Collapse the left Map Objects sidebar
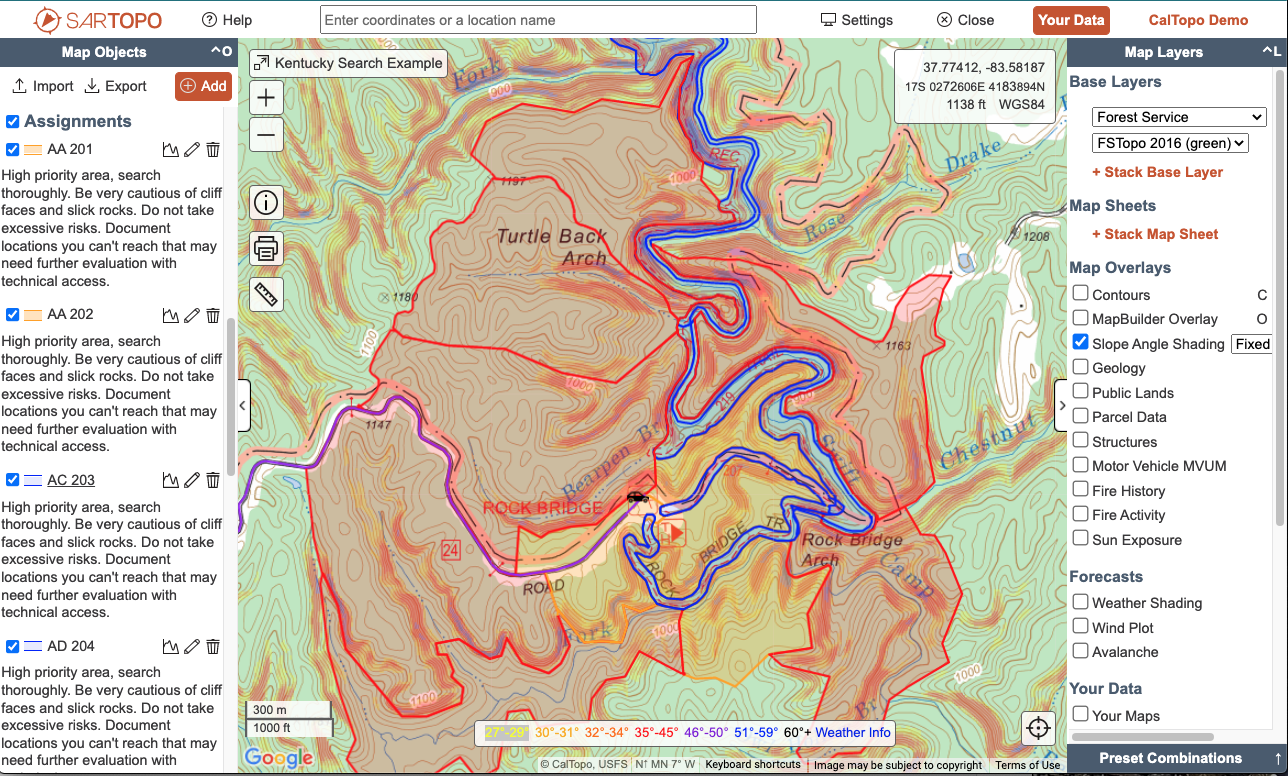The width and height of the screenshot is (1288, 776). pyautogui.click(x=244, y=406)
